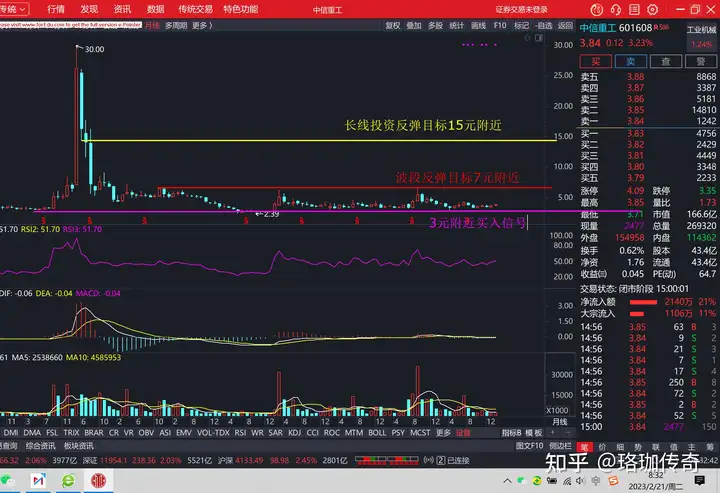This screenshot has height=493, width=720.
Task: Click the 多股 toolbar button
Action: coord(435,26)
